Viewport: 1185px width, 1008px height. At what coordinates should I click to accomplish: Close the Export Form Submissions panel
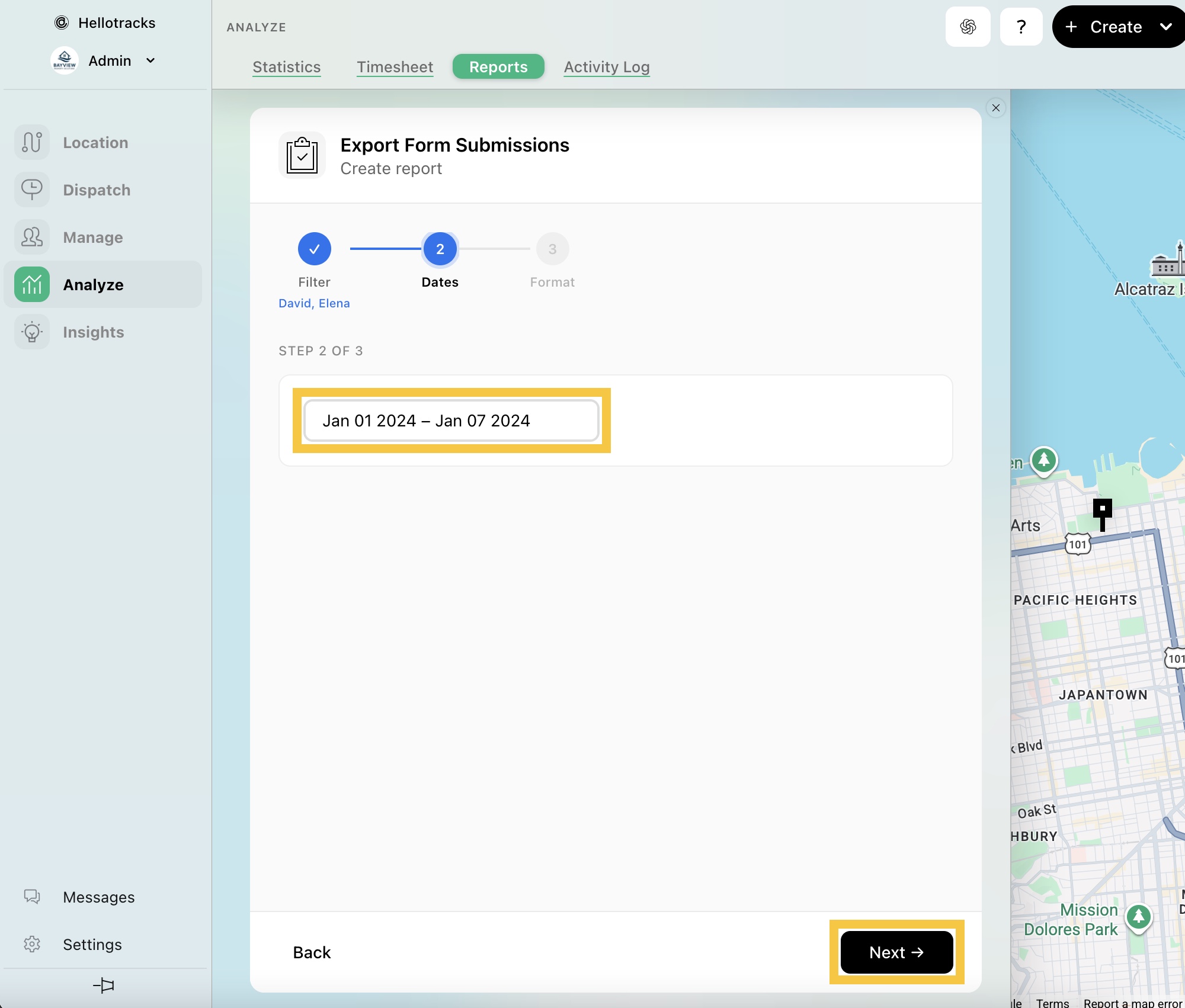(x=995, y=108)
